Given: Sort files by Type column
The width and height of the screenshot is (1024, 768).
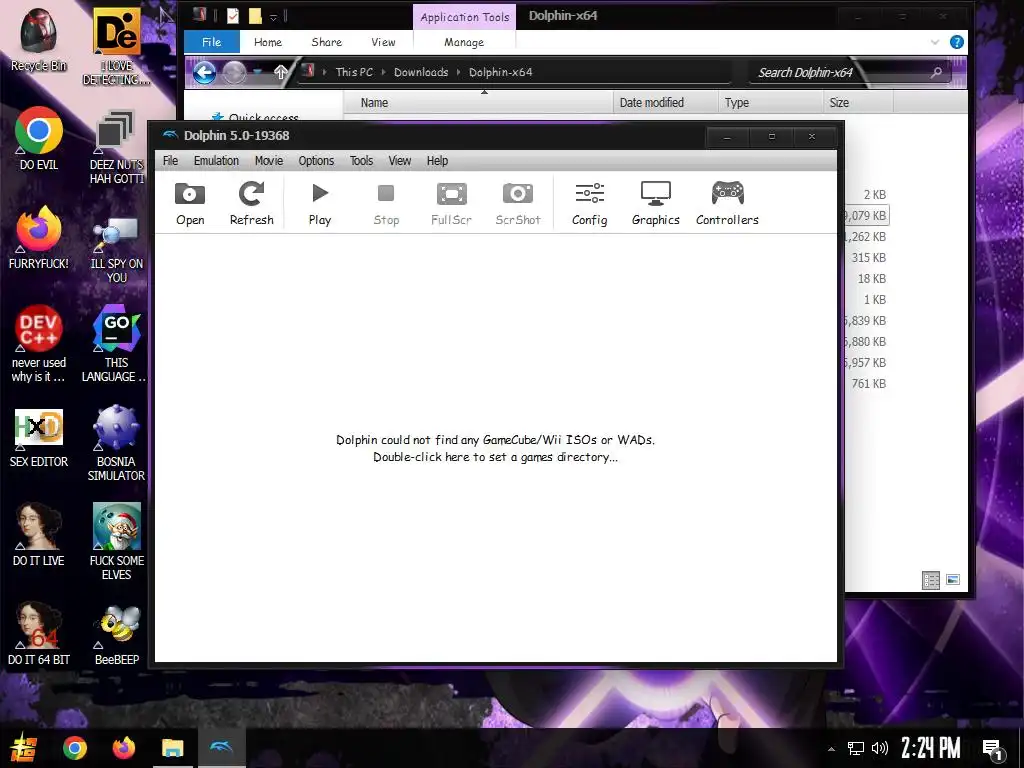Looking at the screenshot, I should point(770,103).
